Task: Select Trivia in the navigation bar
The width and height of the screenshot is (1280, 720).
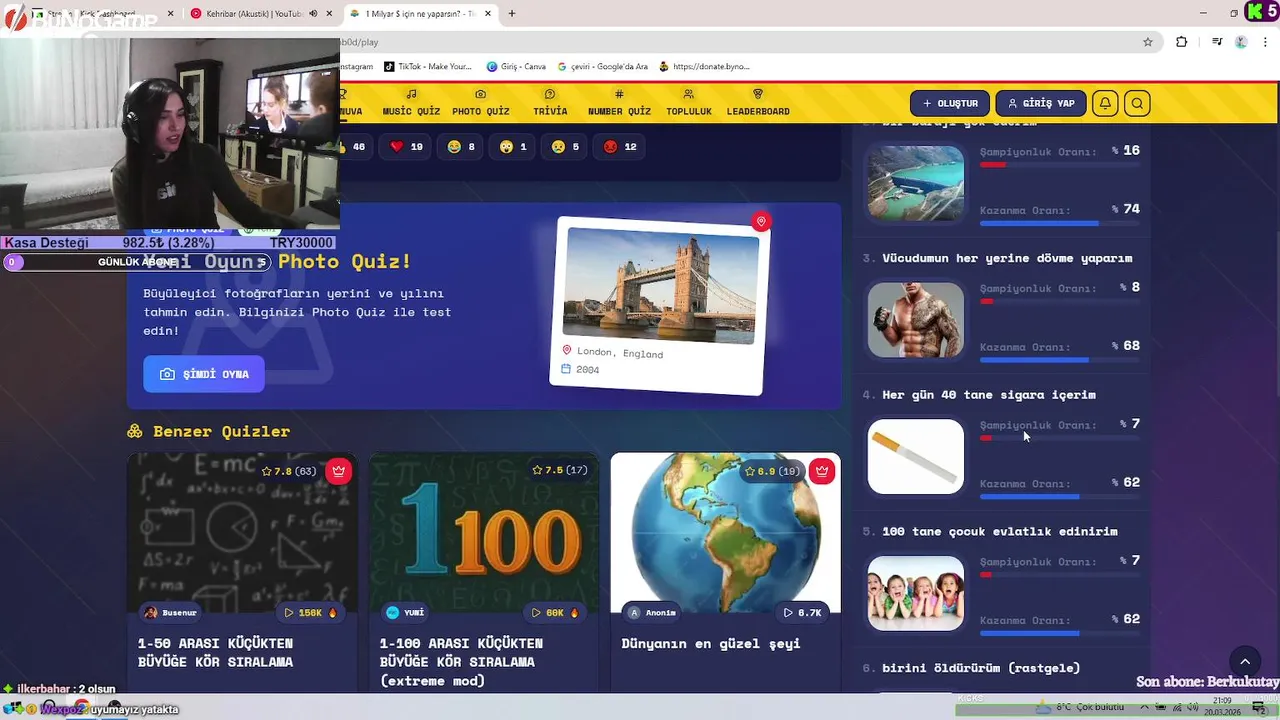Action: 550,103
